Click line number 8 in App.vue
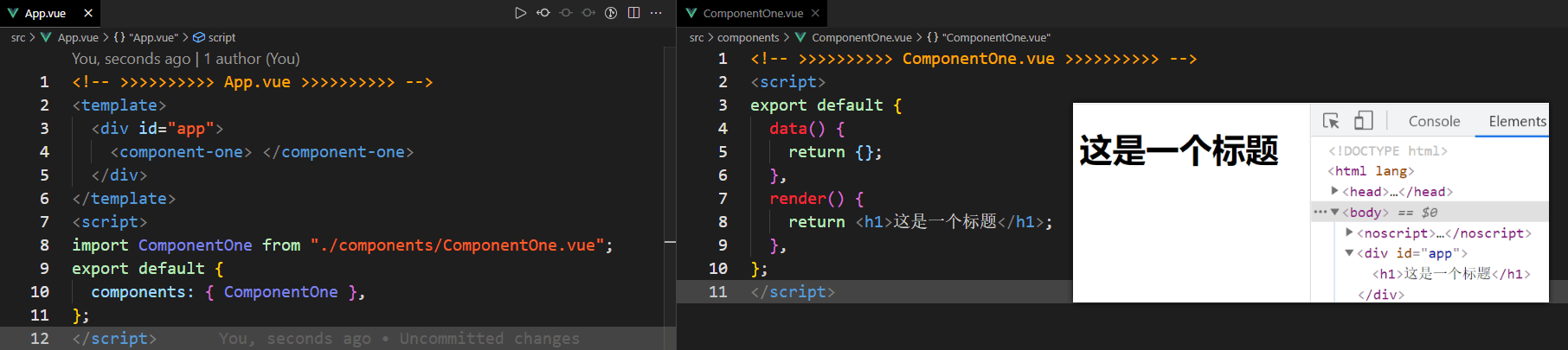 coord(44,245)
